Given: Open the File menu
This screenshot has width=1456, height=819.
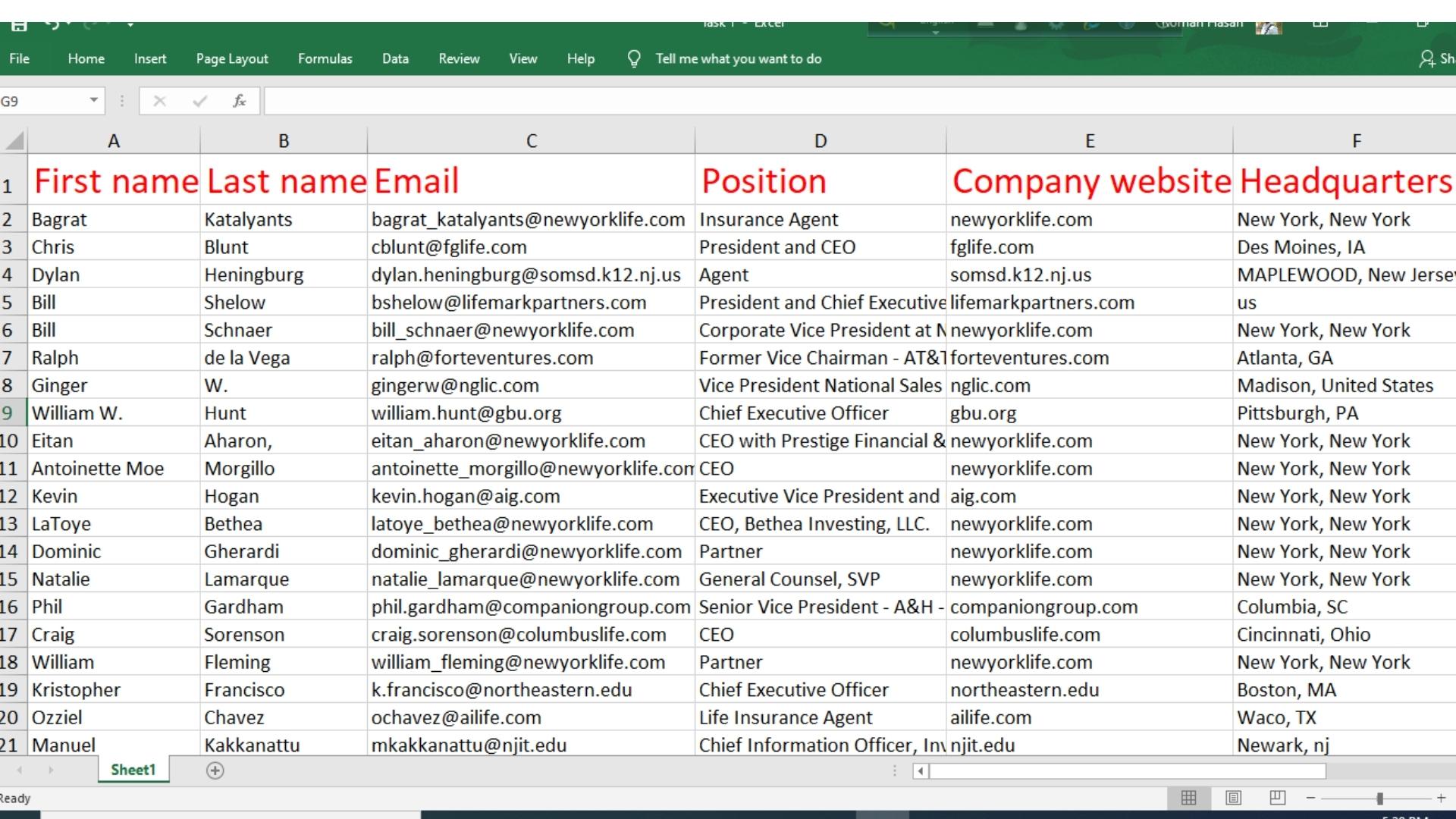Looking at the screenshot, I should 20,58.
